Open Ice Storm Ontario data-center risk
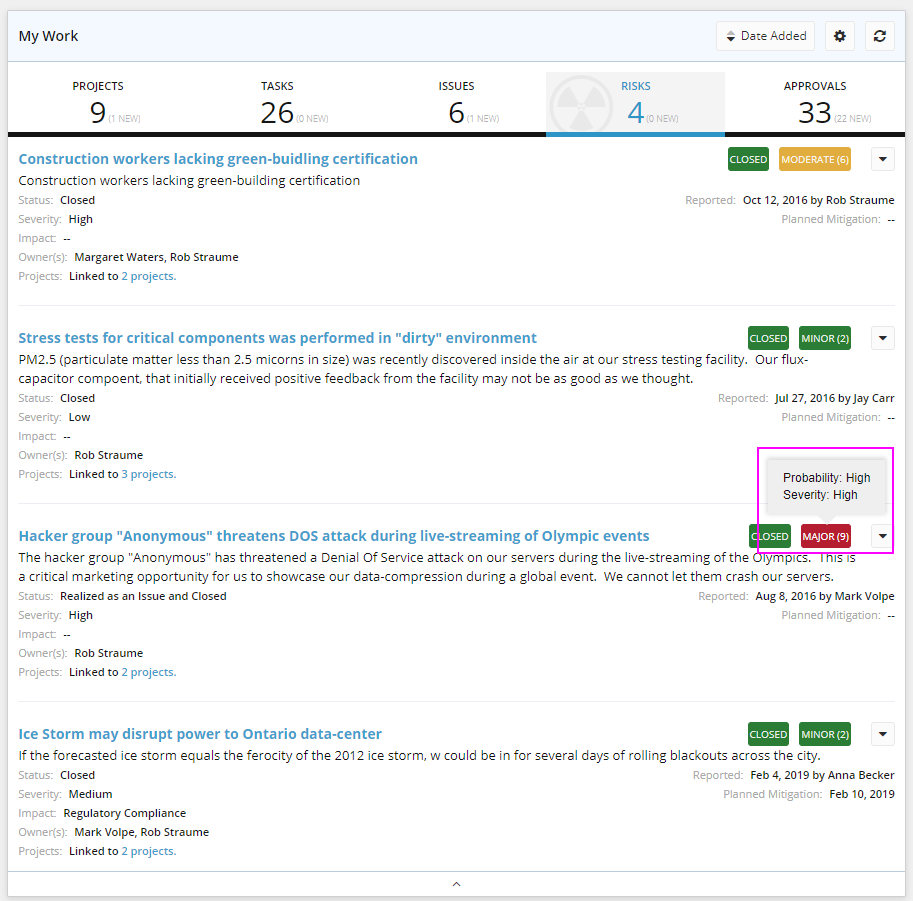The image size is (913, 901). 200,734
